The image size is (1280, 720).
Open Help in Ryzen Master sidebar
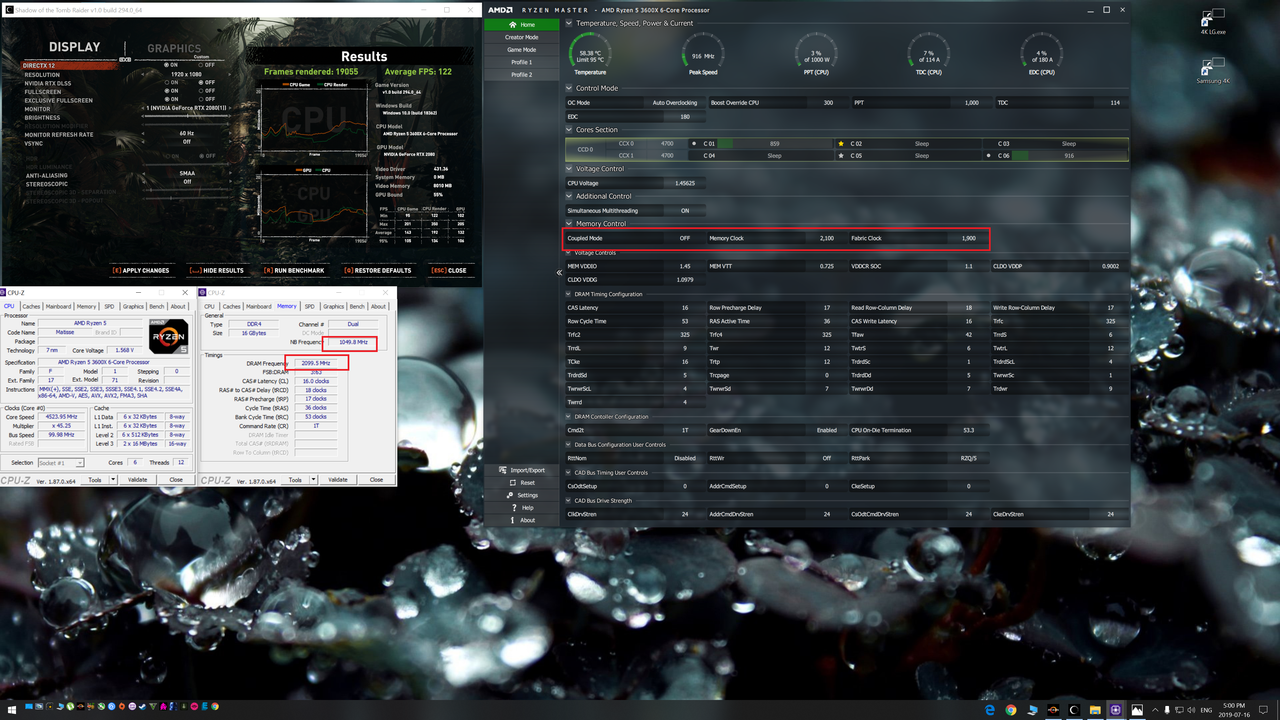[x=521, y=508]
